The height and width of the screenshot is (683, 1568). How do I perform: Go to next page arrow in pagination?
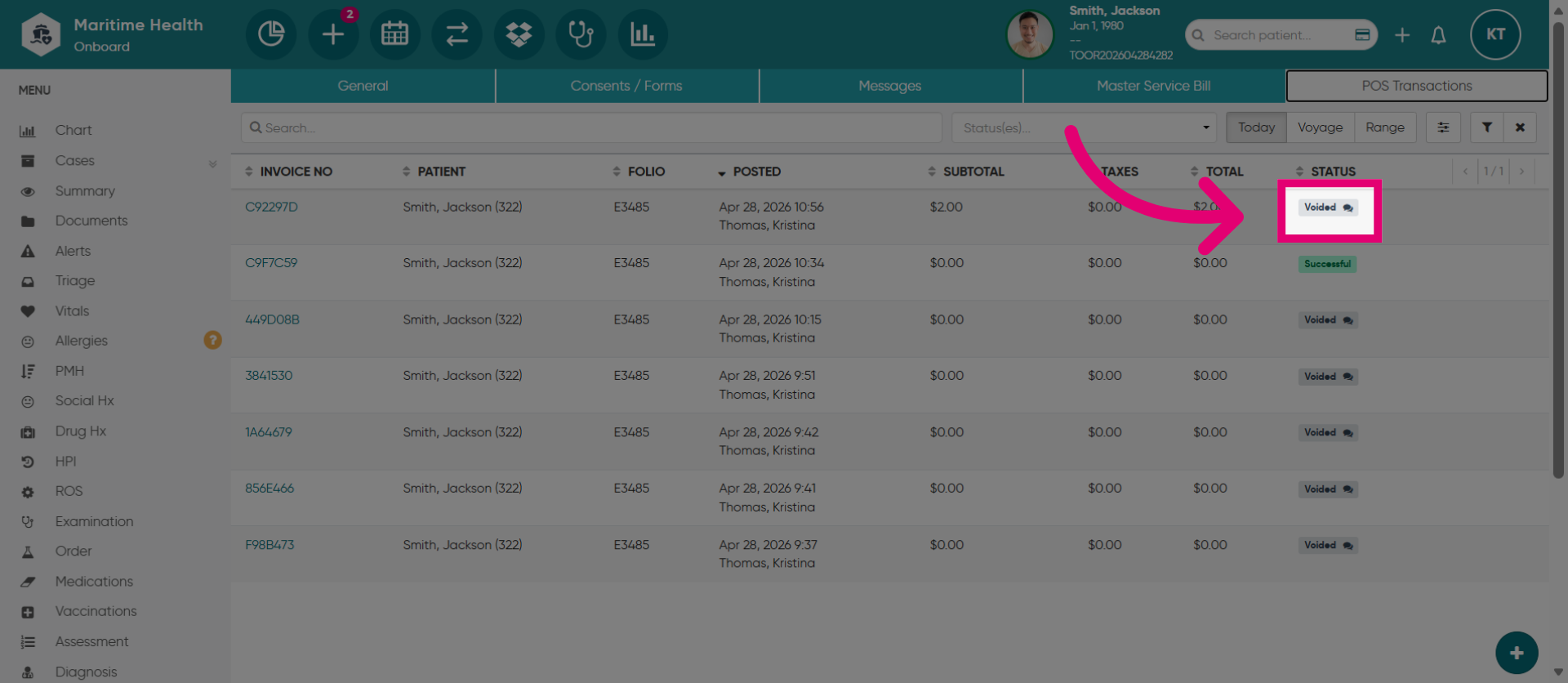1521,172
